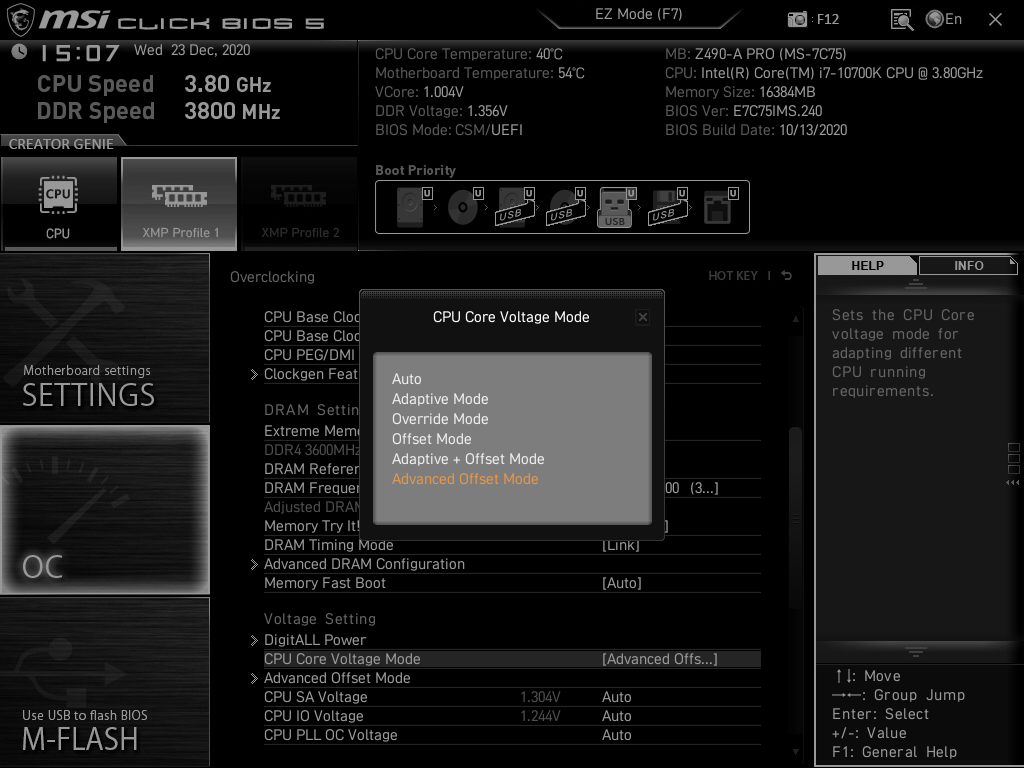Toggle XMP Profile 1
The width and height of the screenshot is (1024, 768).
pos(179,203)
